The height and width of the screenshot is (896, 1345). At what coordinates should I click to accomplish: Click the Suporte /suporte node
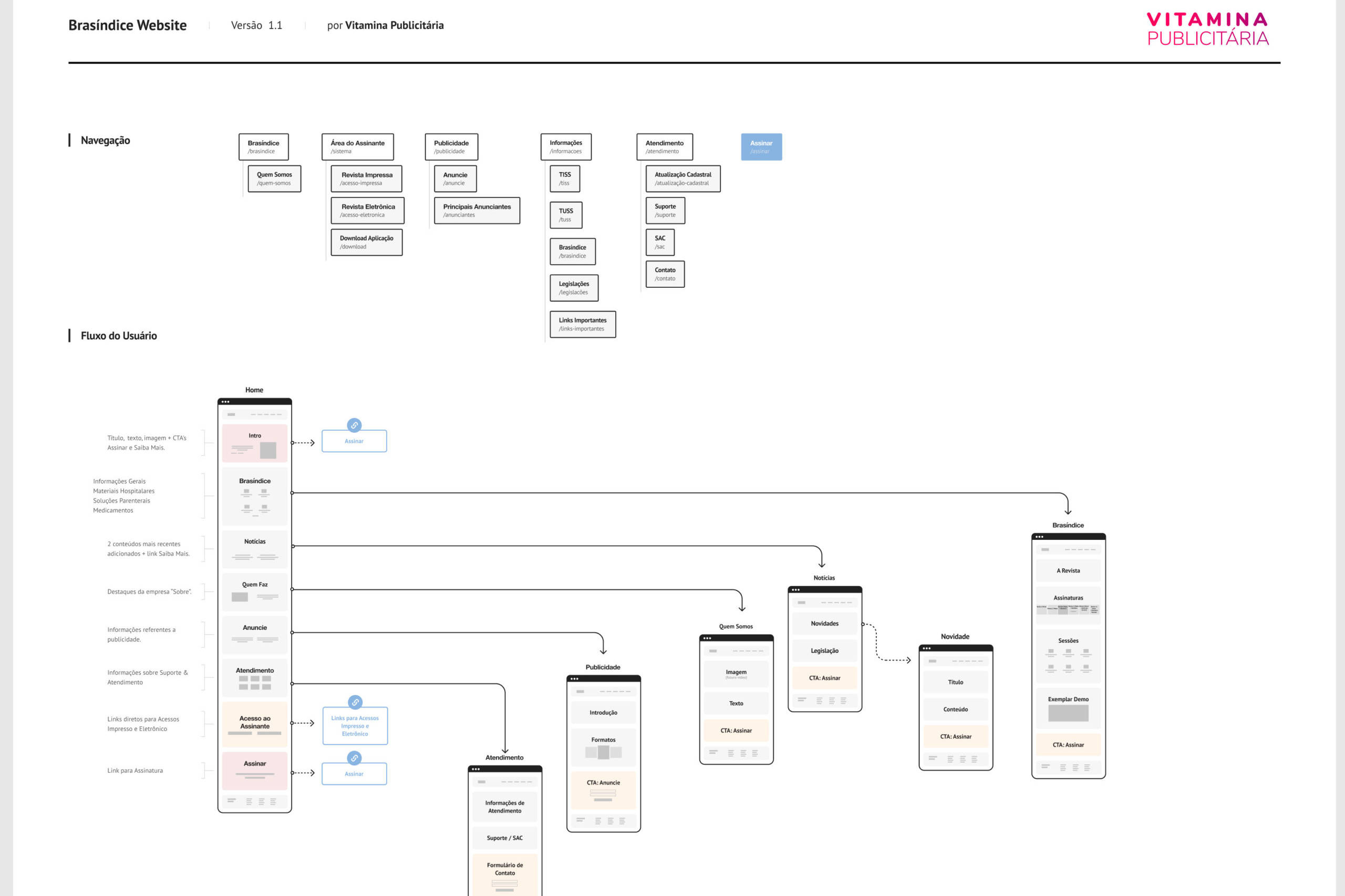pos(665,210)
